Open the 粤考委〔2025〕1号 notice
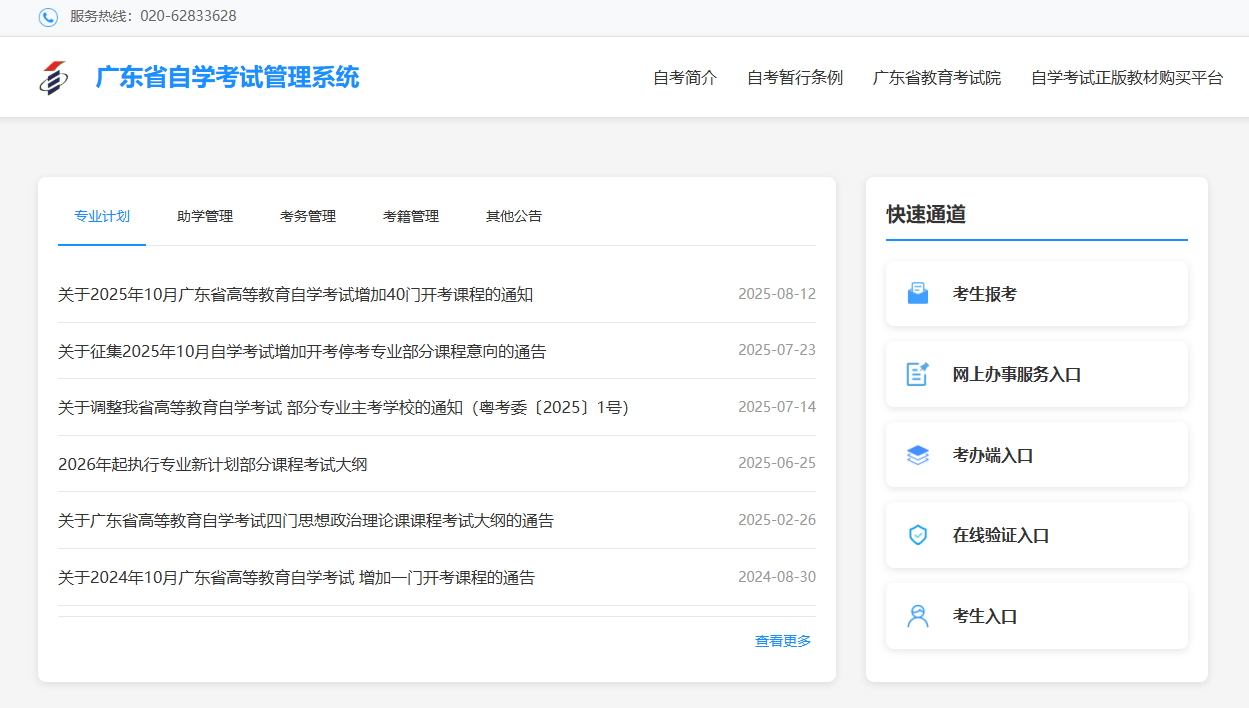This screenshot has width=1249, height=708. [x=343, y=408]
